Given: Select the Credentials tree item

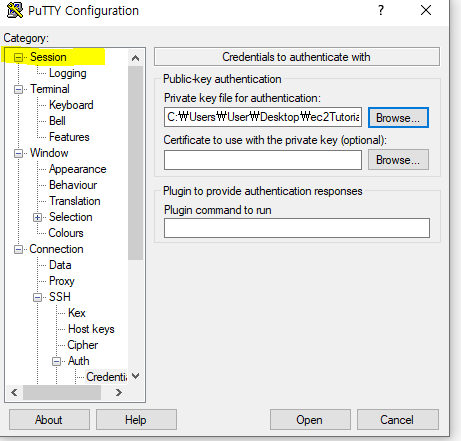Looking at the screenshot, I should coord(106,377).
